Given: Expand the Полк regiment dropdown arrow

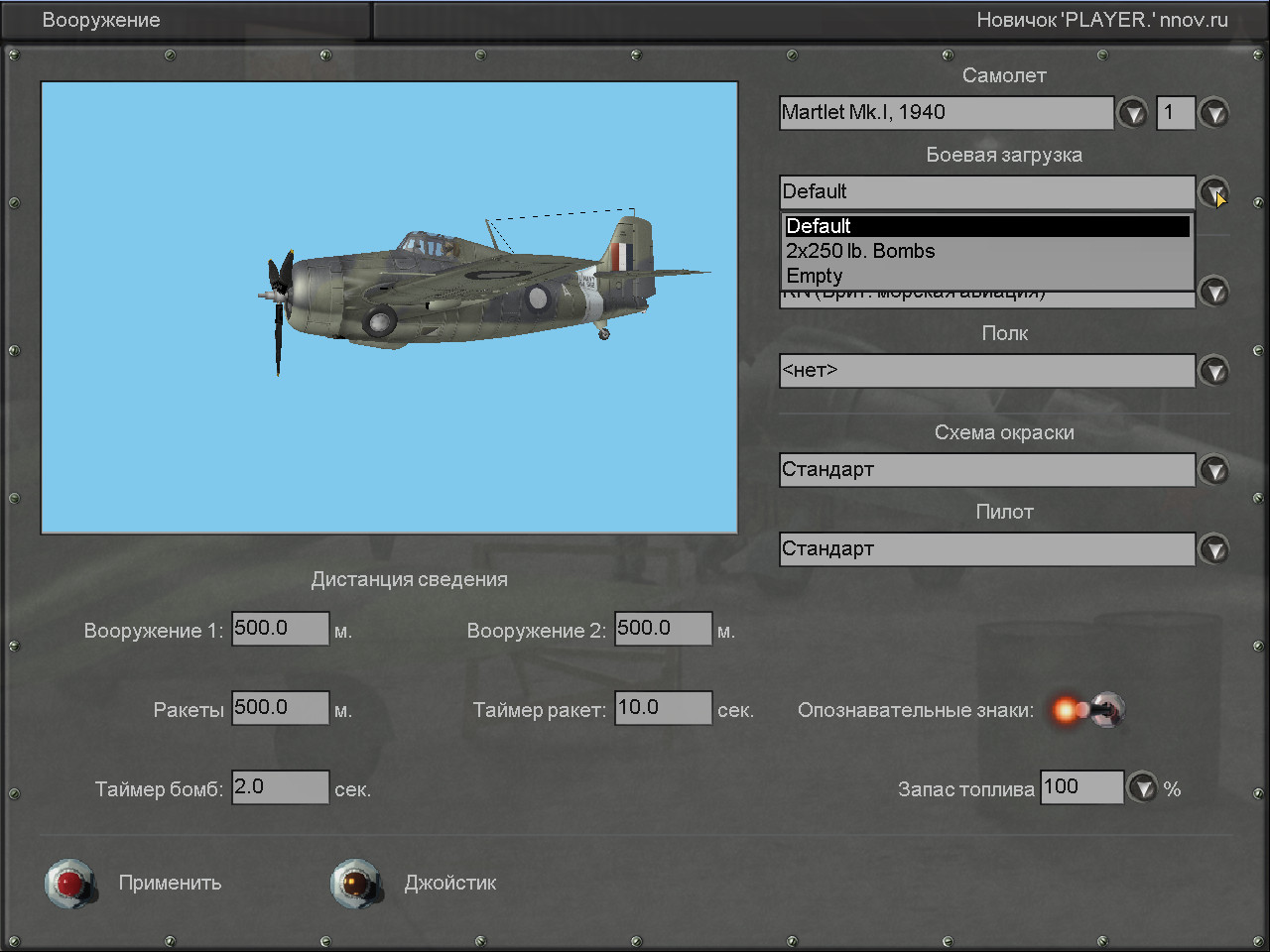Looking at the screenshot, I should tap(1213, 371).
